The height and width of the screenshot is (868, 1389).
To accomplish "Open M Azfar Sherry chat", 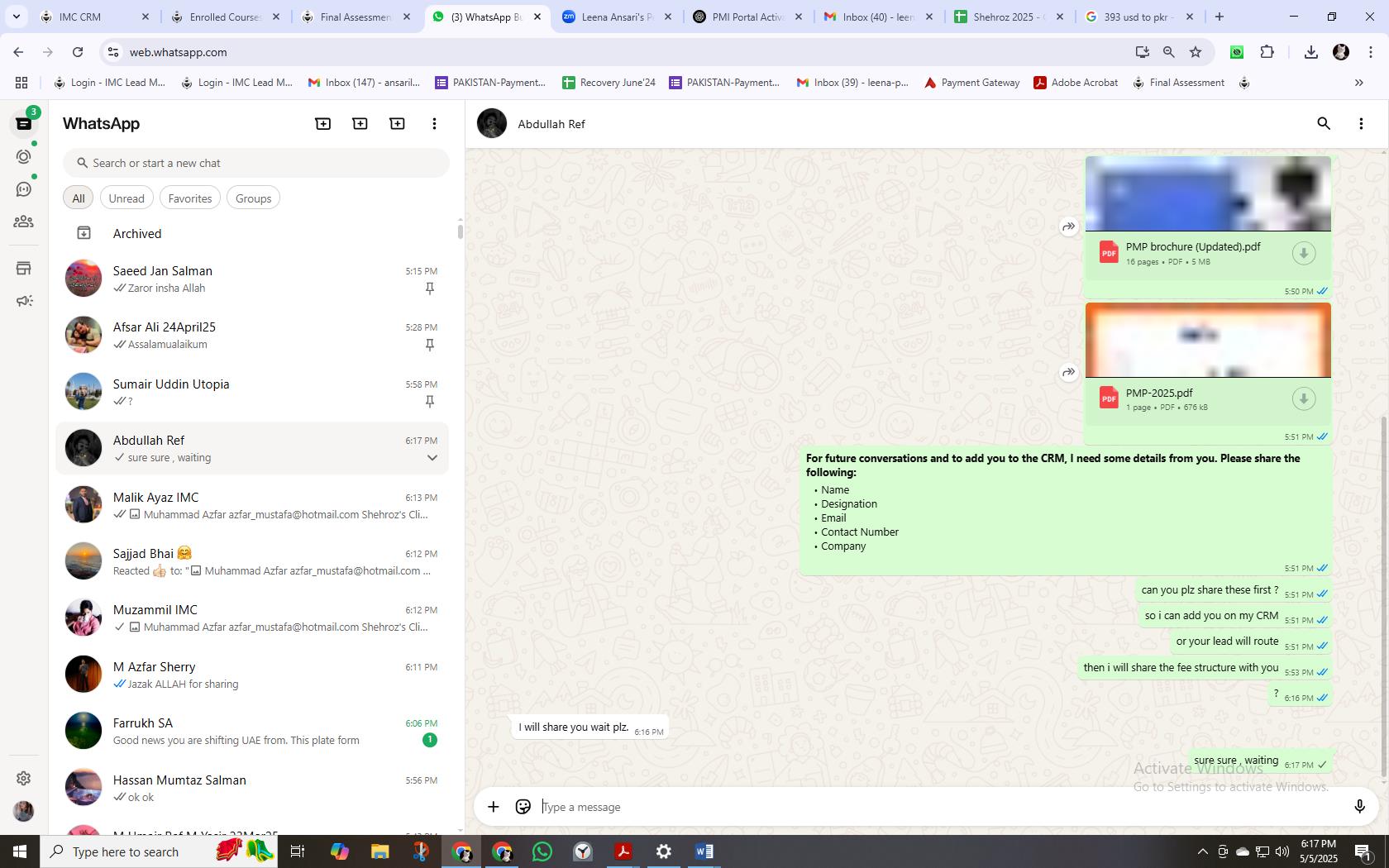I will [252, 675].
